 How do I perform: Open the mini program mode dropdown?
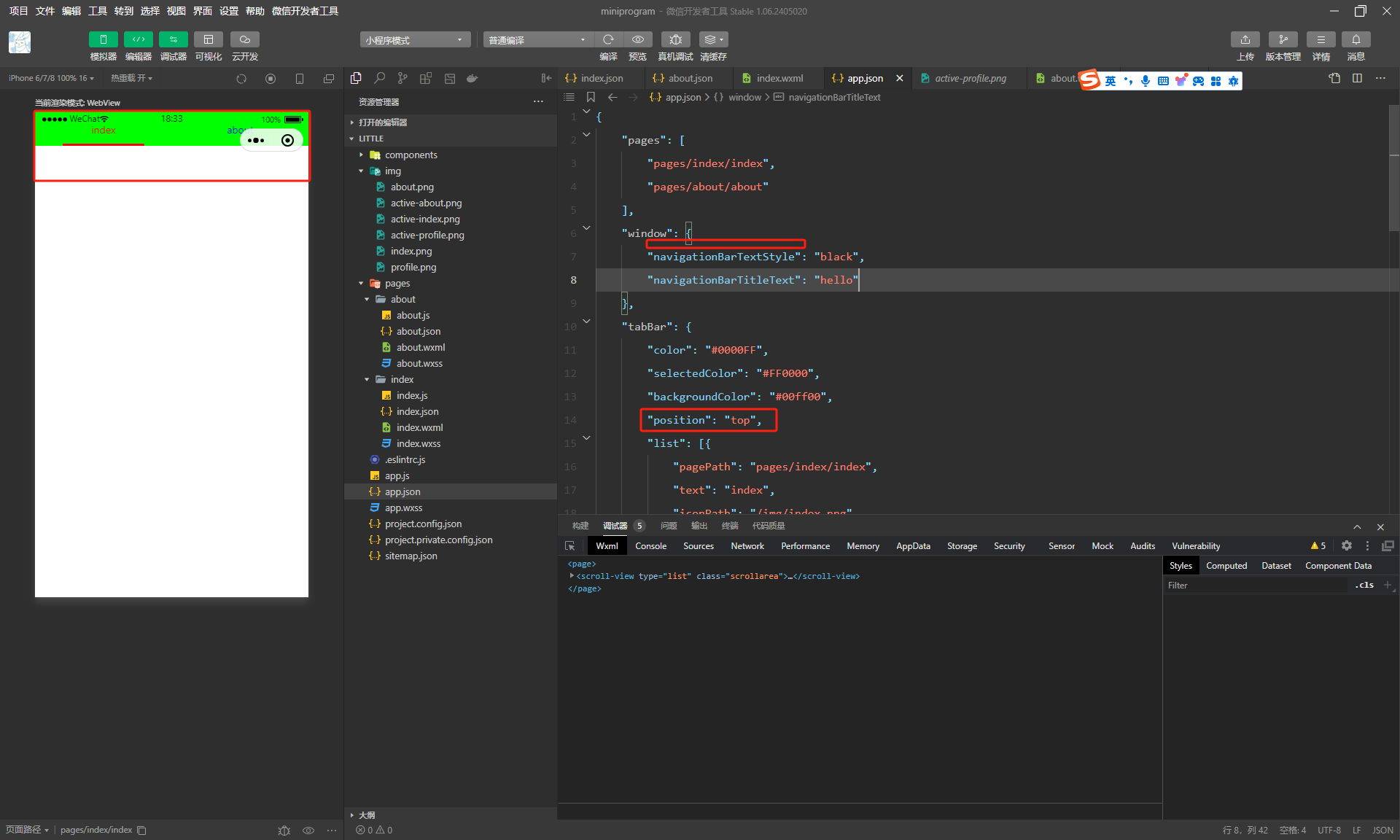click(414, 39)
